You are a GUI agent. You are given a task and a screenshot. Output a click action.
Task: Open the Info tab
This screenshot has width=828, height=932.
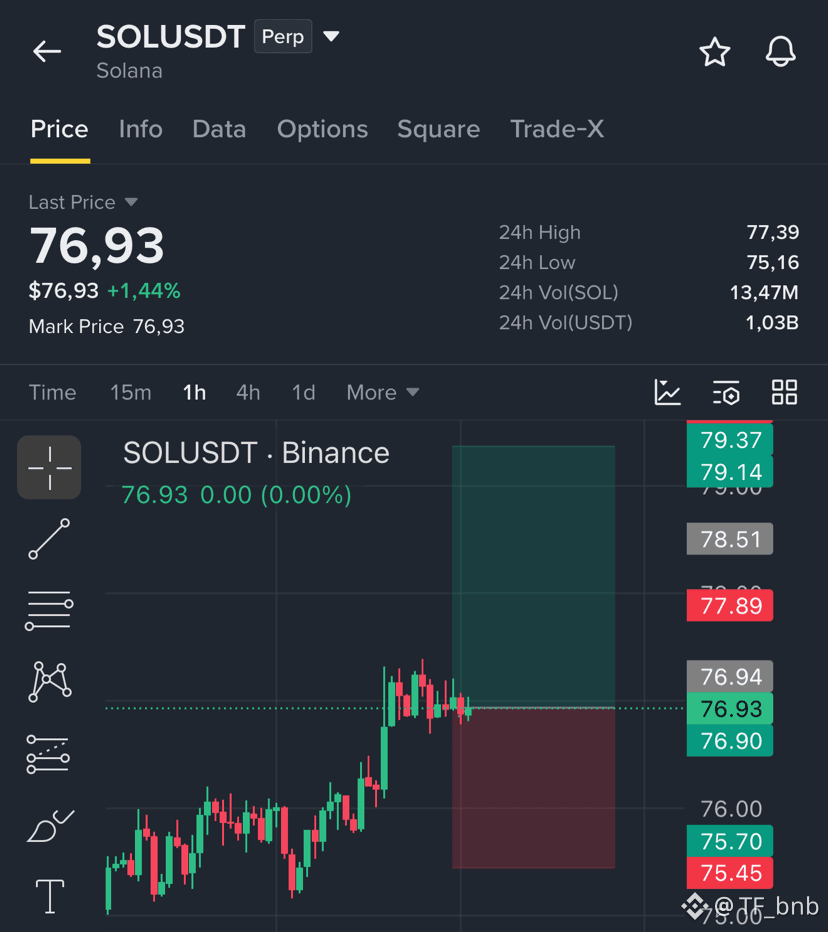(x=140, y=129)
